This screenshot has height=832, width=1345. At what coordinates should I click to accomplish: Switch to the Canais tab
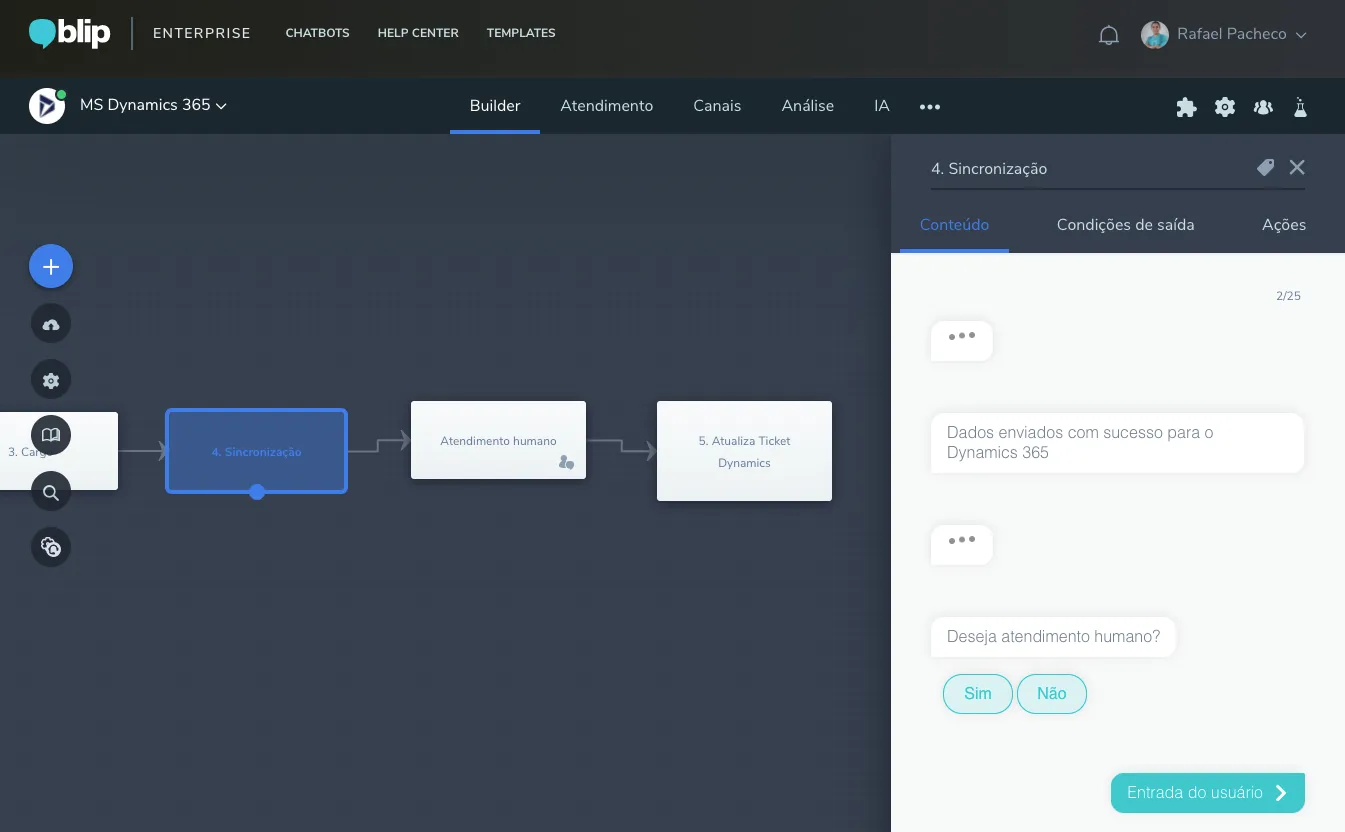[x=717, y=106]
